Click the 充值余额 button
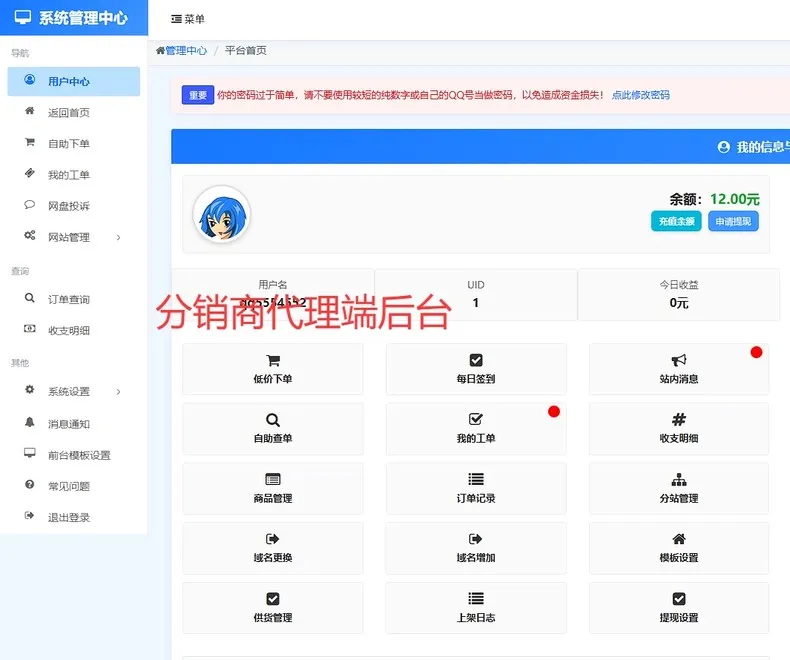 click(x=676, y=221)
